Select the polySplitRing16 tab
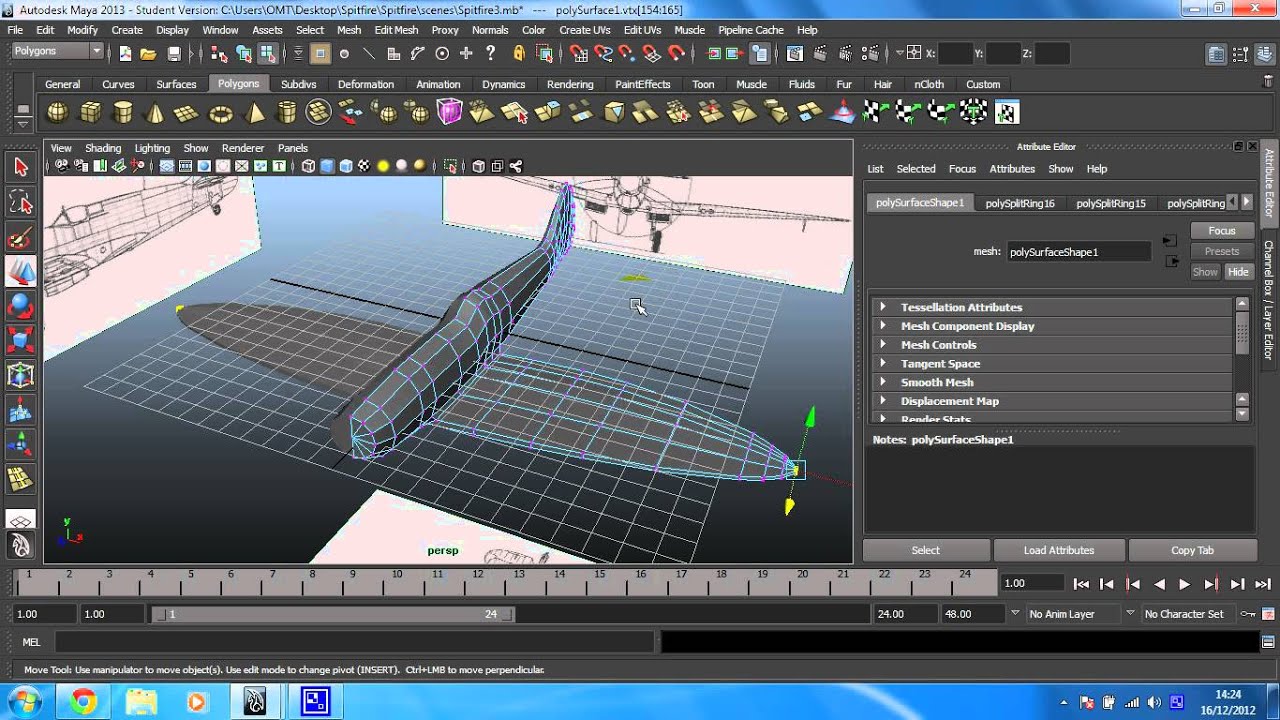 (1020, 203)
